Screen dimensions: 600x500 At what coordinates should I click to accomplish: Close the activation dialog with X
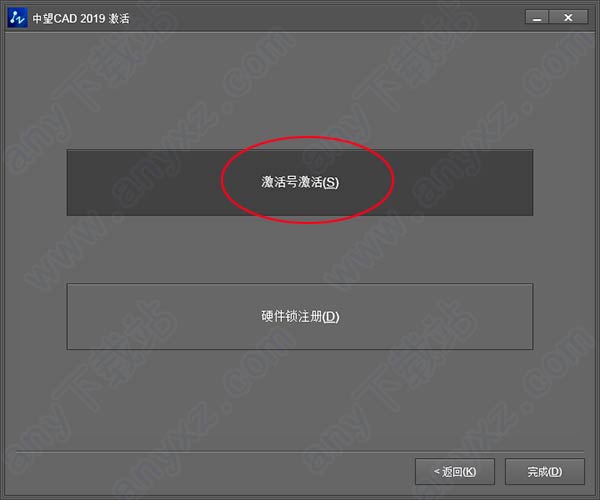[568, 17]
